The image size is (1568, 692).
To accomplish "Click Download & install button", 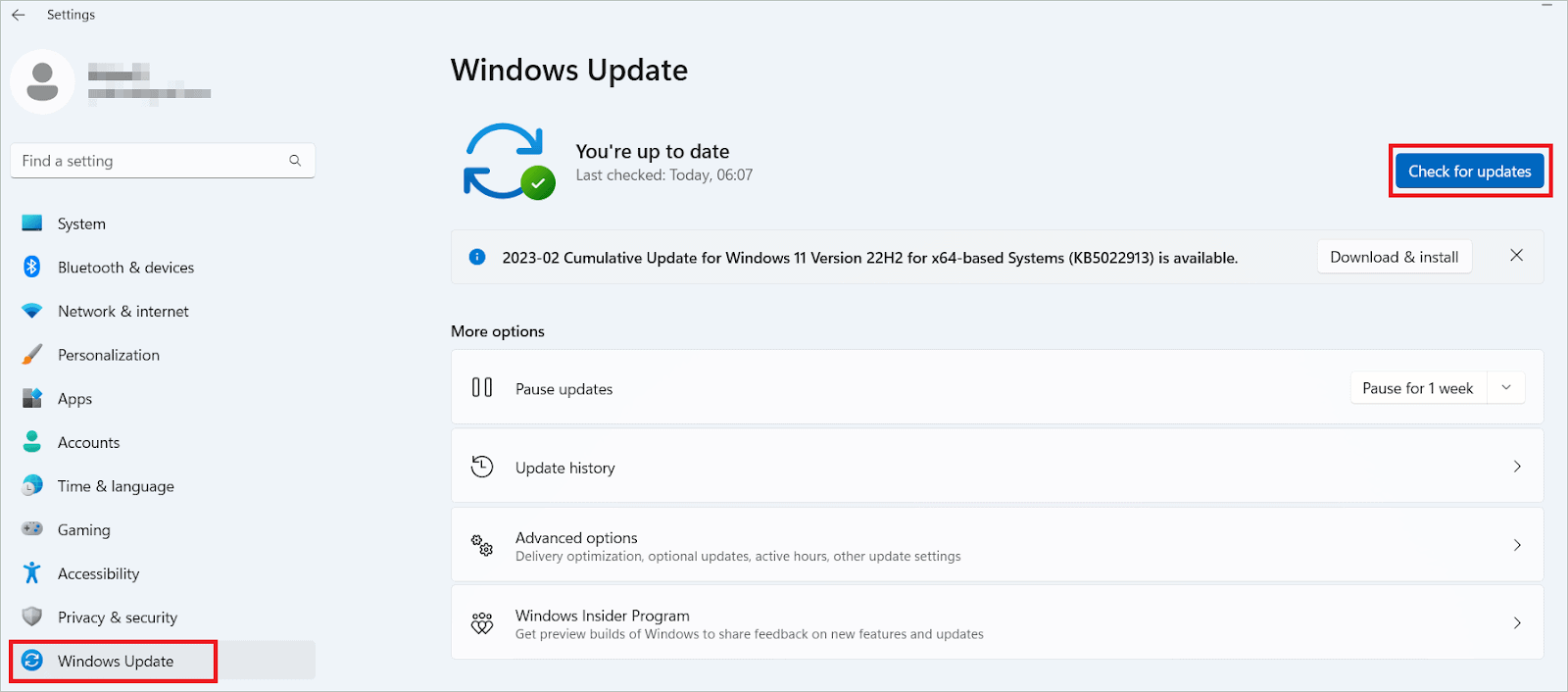I will click(1395, 257).
